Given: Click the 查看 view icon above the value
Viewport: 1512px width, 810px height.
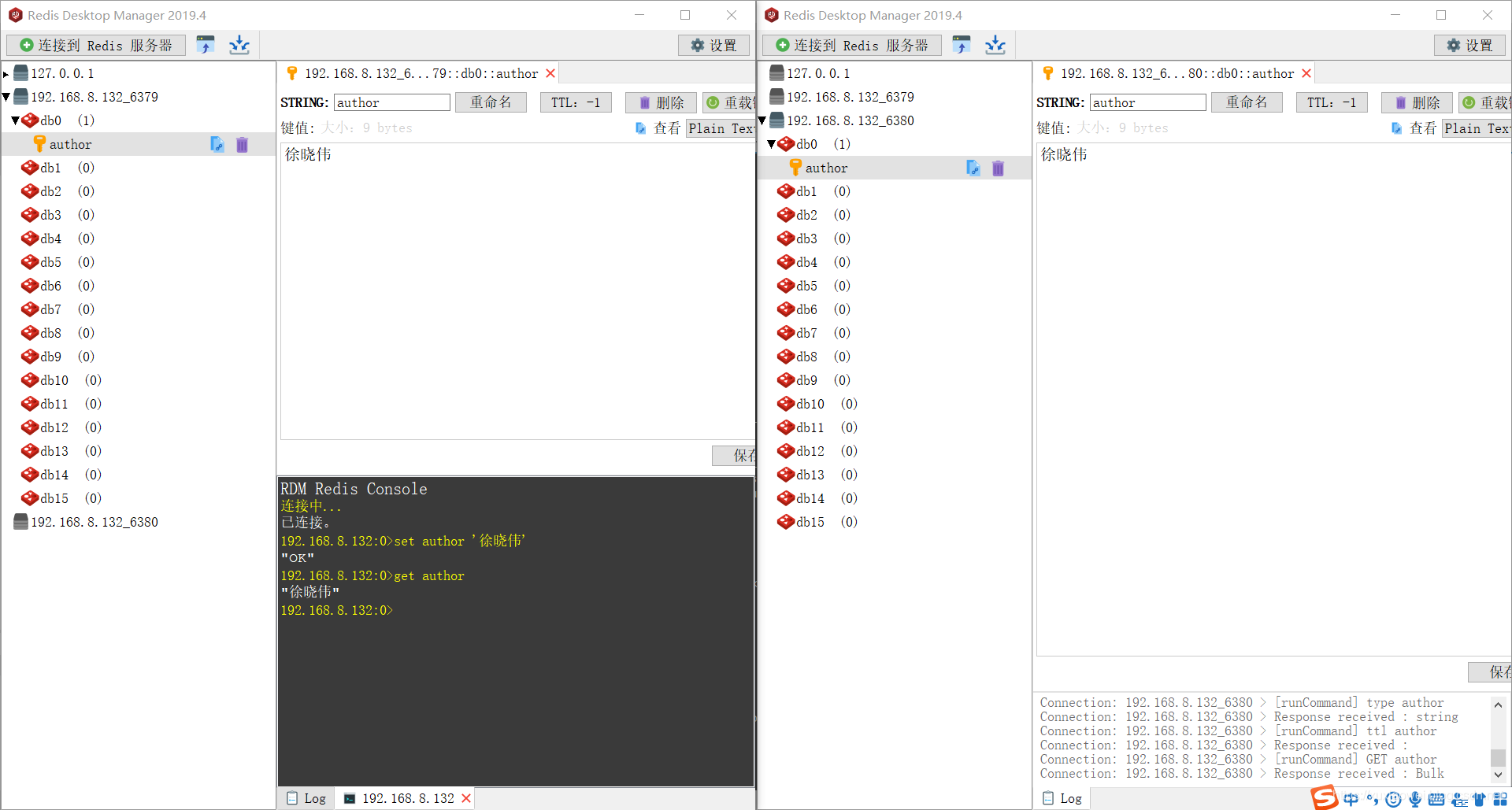Looking at the screenshot, I should coord(640,128).
